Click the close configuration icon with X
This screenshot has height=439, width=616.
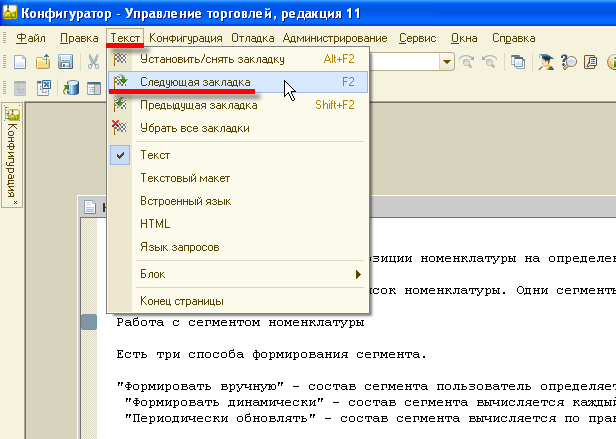[43, 88]
